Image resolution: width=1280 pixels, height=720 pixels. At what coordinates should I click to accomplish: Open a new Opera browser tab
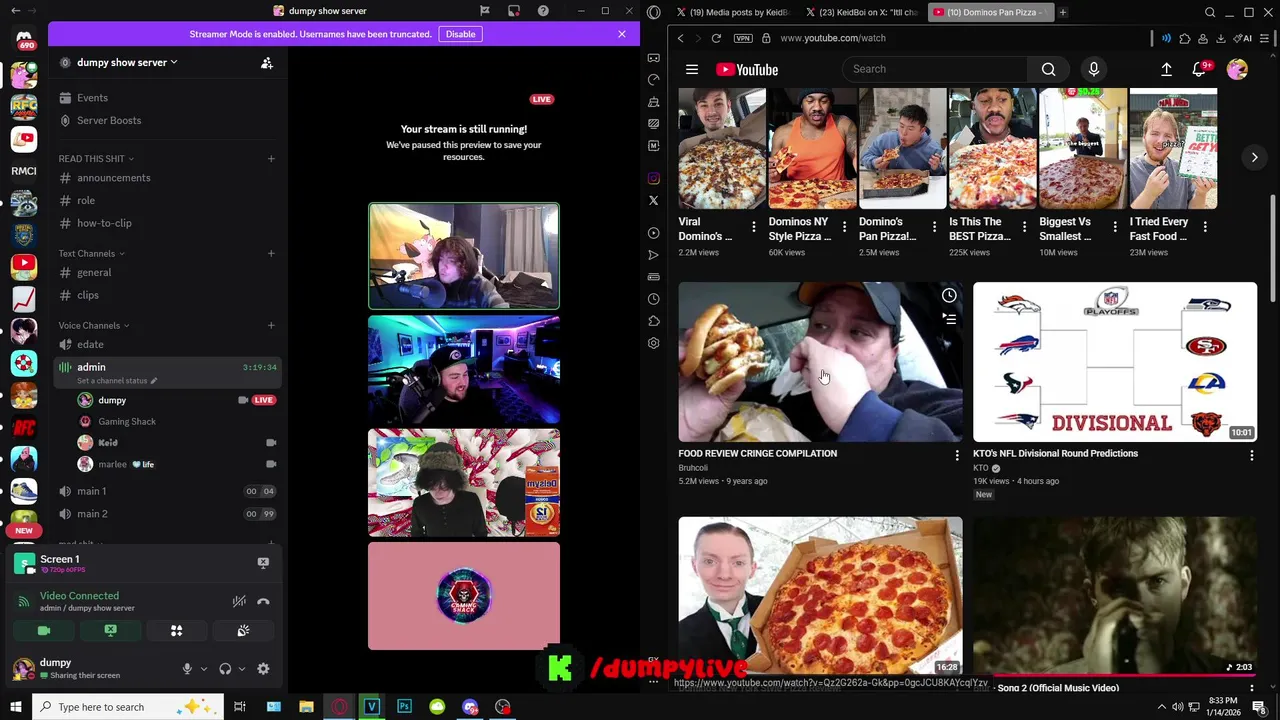pyautogui.click(x=1063, y=12)
